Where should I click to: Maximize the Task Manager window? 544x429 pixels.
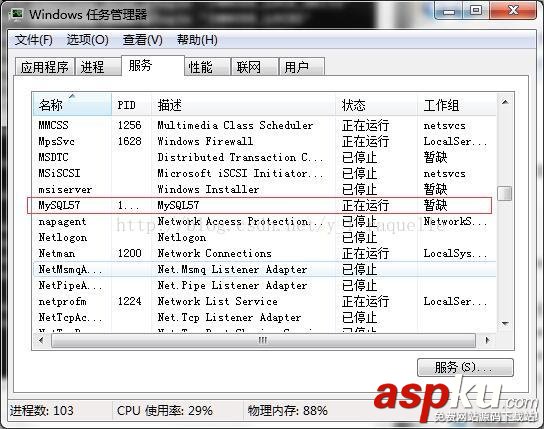[476, 11]
